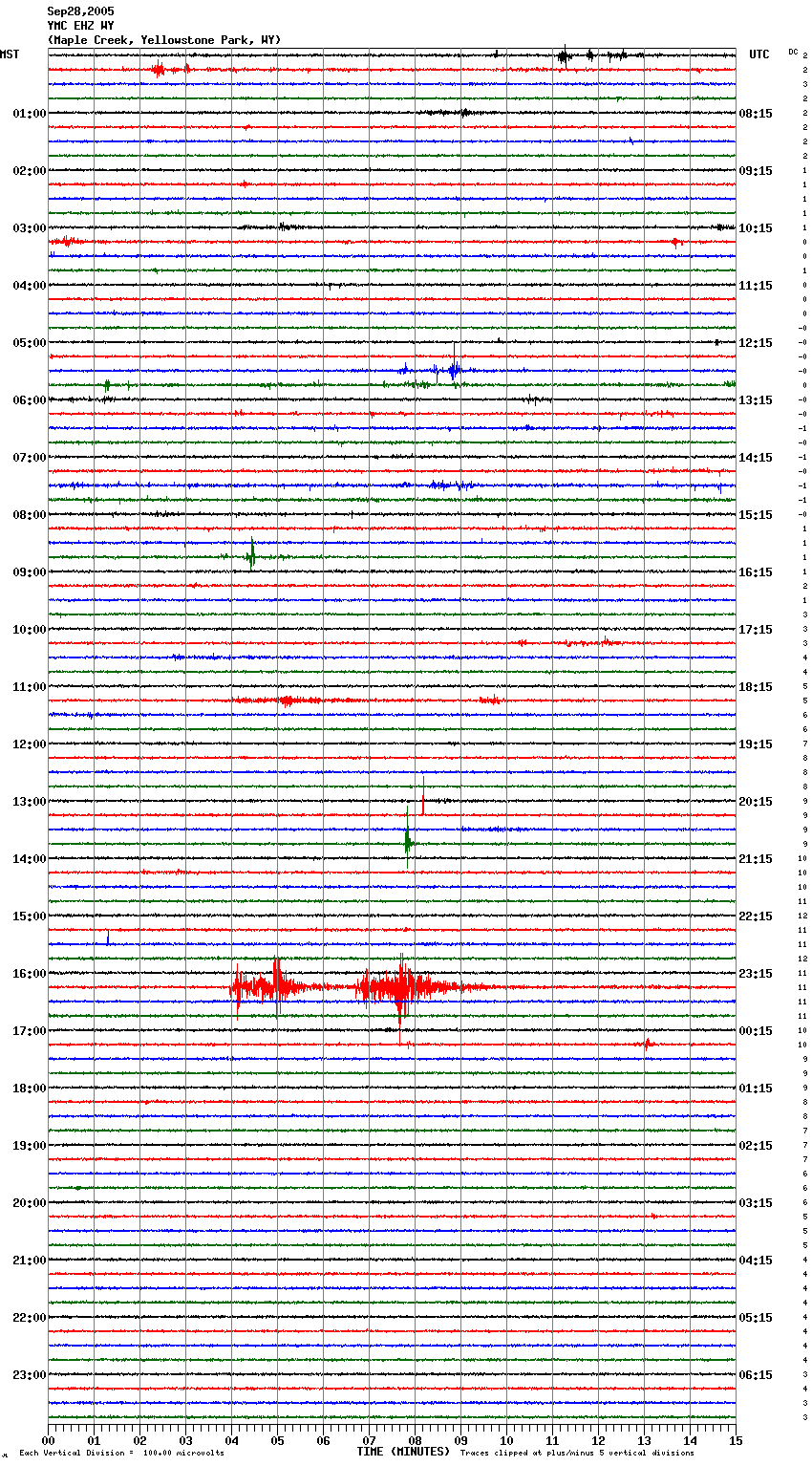Select the 17:00 MST row label
Screen dimensions: 812x1466
pos(30,1031)
